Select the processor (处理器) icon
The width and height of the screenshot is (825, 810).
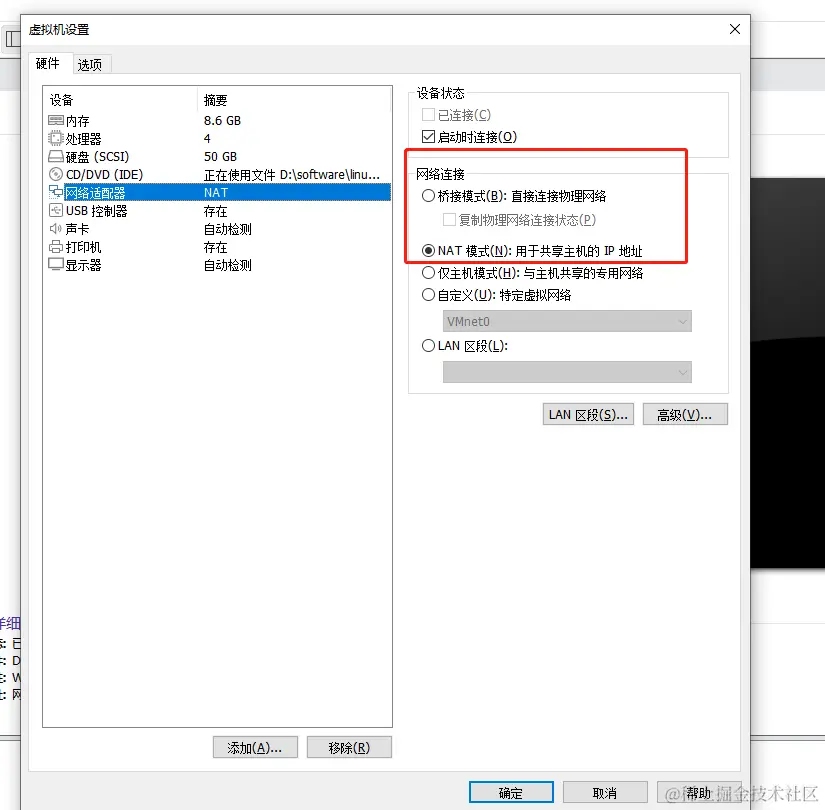click(x=56, y=138)
